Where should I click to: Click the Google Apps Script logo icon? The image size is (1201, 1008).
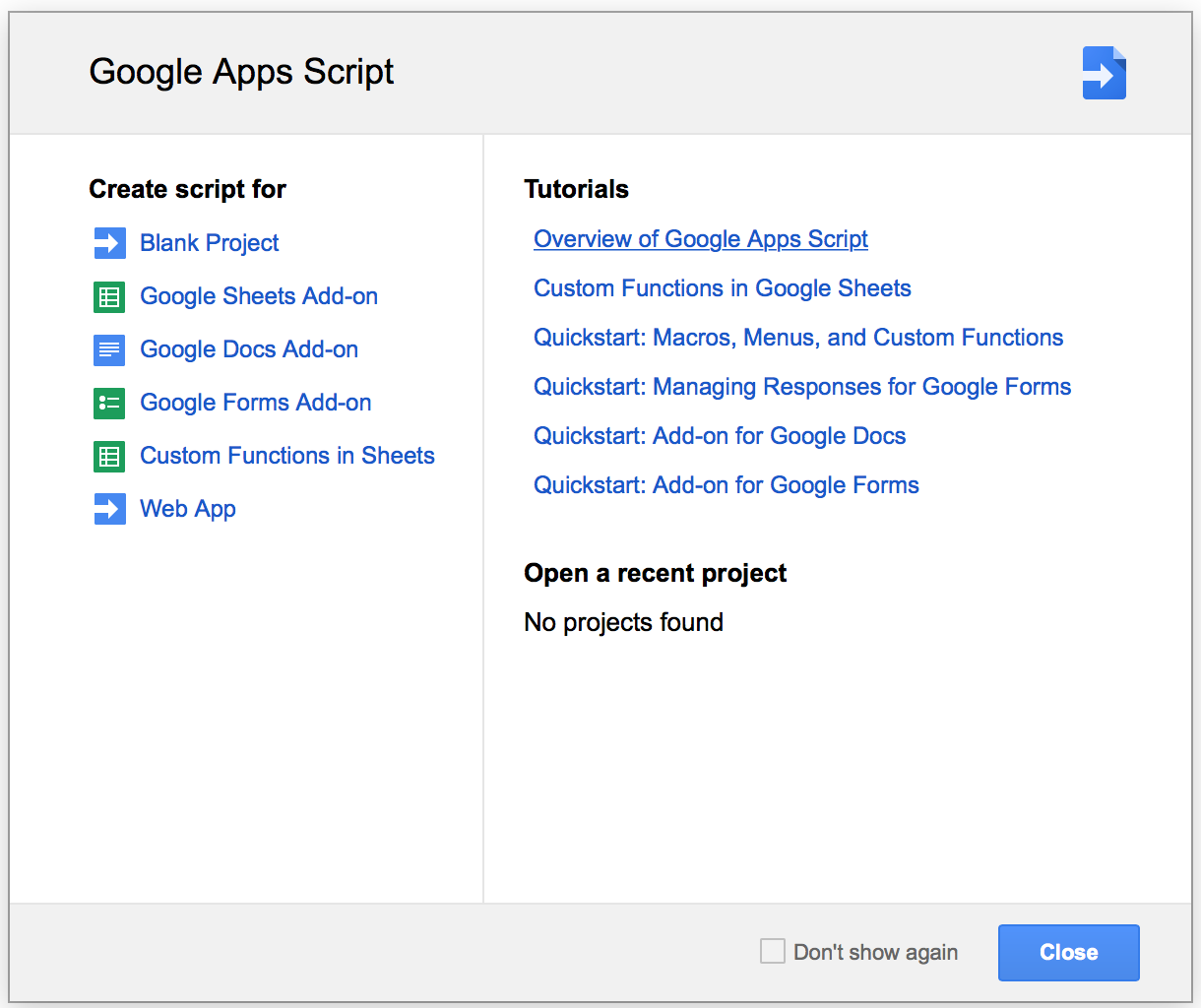1105,73
